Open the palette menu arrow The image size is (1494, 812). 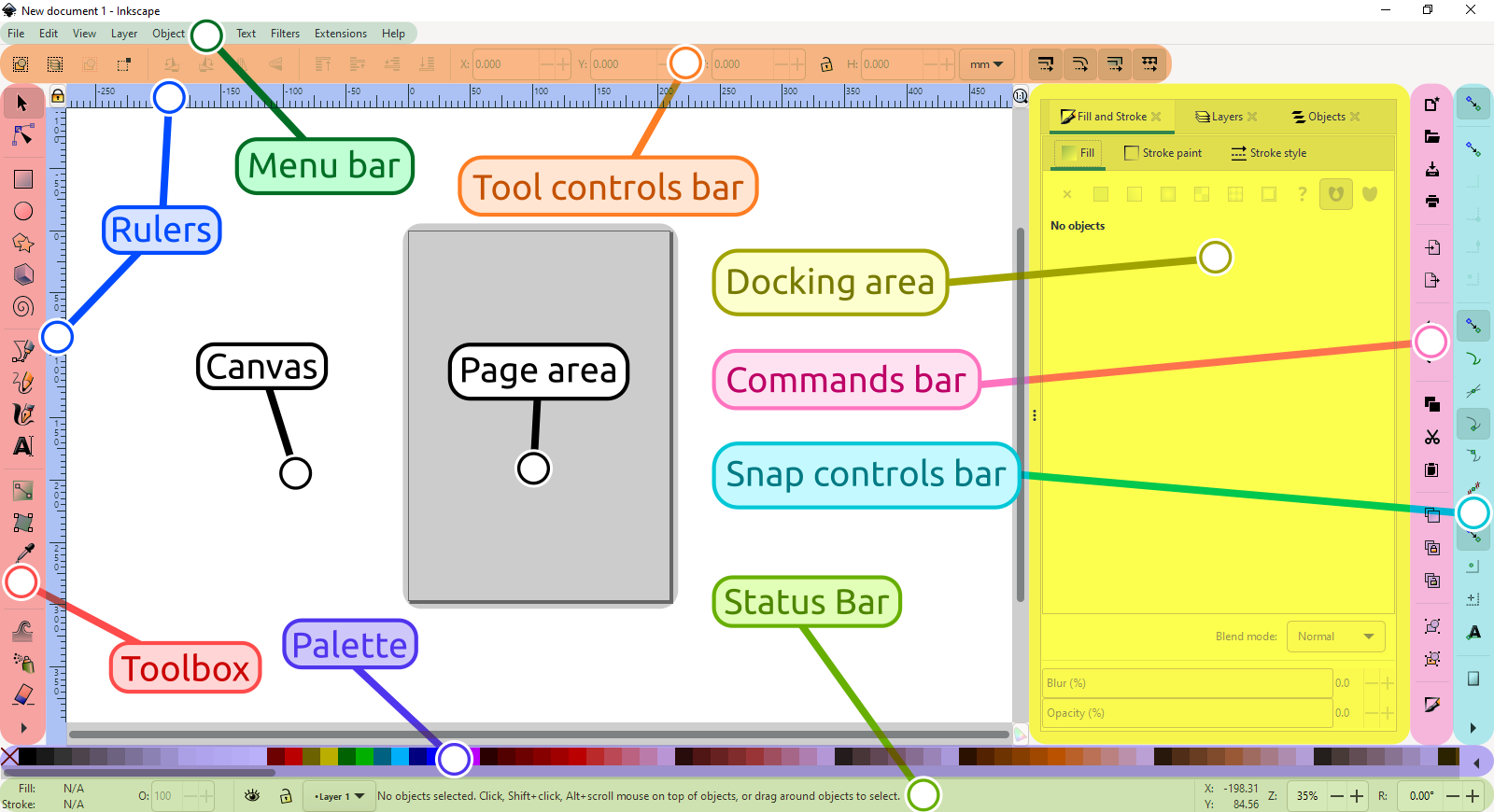1476,763
